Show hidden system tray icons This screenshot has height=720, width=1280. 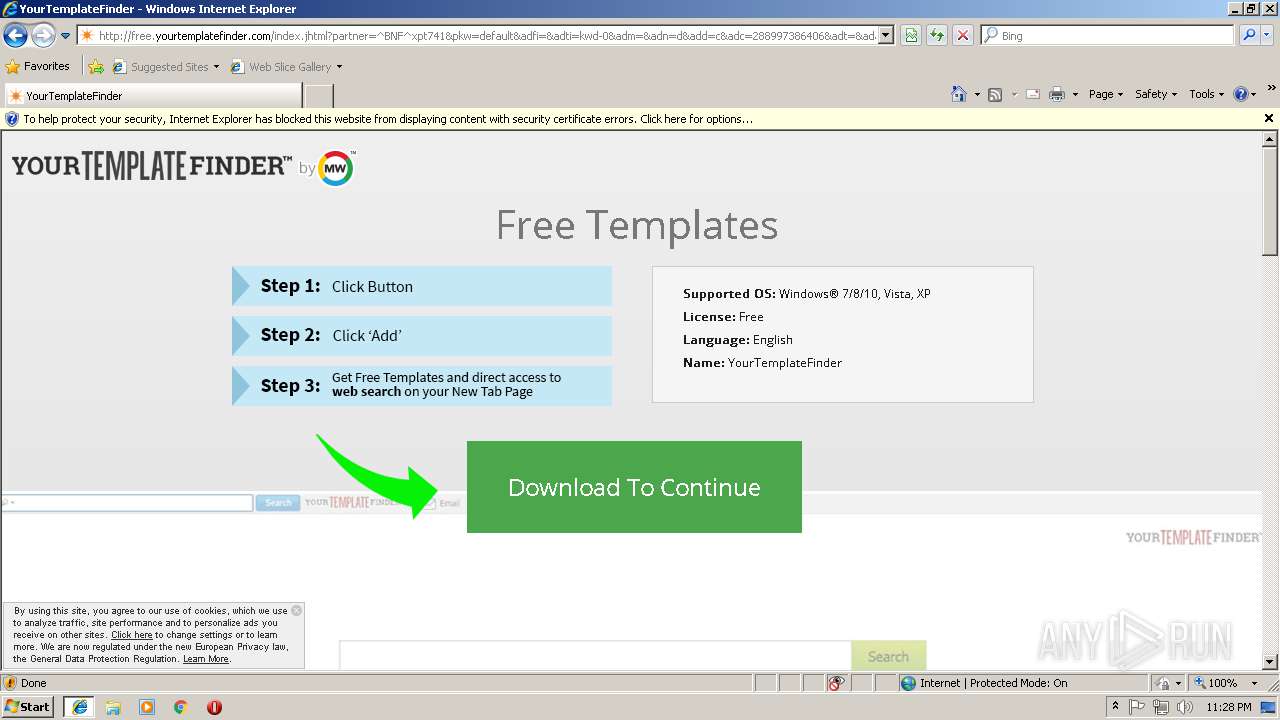coord(1116,707)
